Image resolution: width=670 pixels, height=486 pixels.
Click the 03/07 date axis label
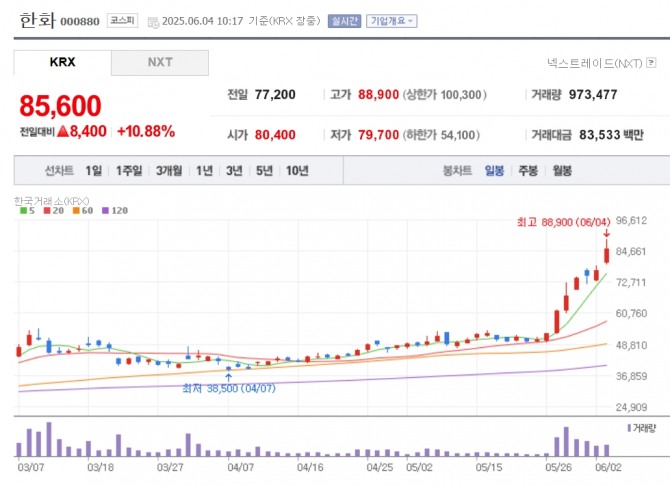point(31,467)
